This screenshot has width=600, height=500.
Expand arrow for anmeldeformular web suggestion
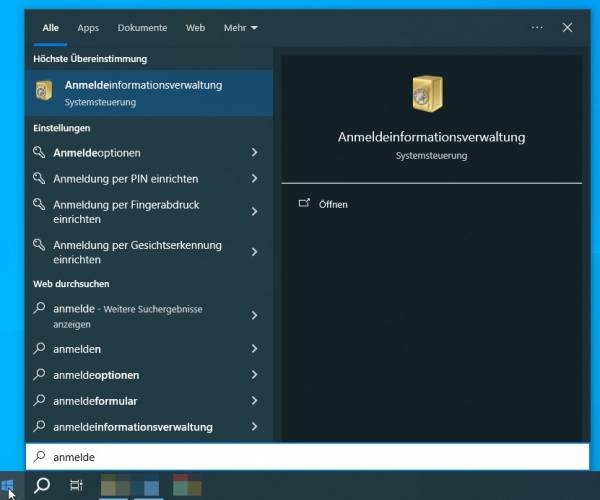tap(254, 401)
